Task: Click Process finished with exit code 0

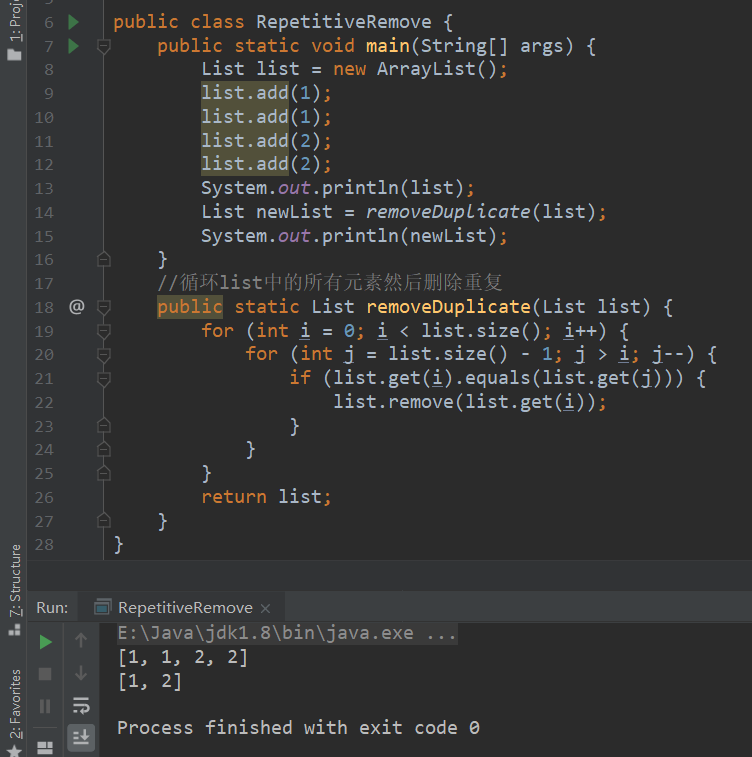Action: point(298,728)
